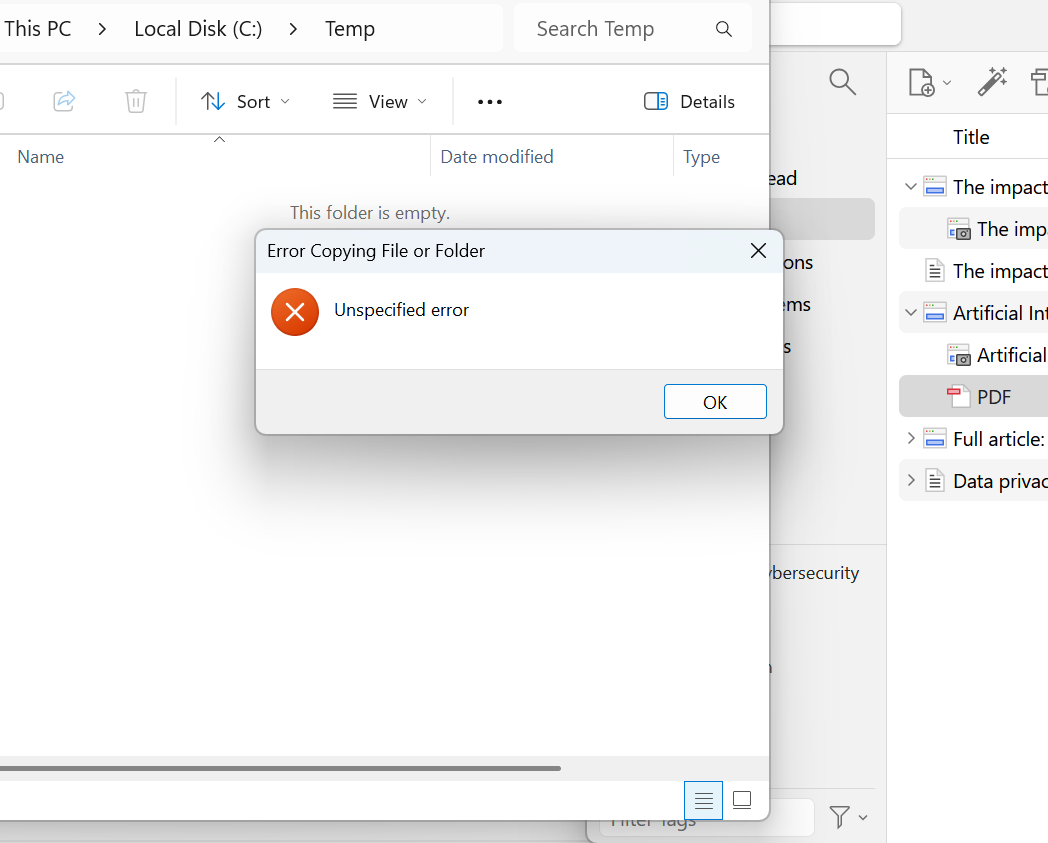The height and width of the screenshot is (843, 1048).
Task: Click the red error icon in dialog
Action: point(295,312)
